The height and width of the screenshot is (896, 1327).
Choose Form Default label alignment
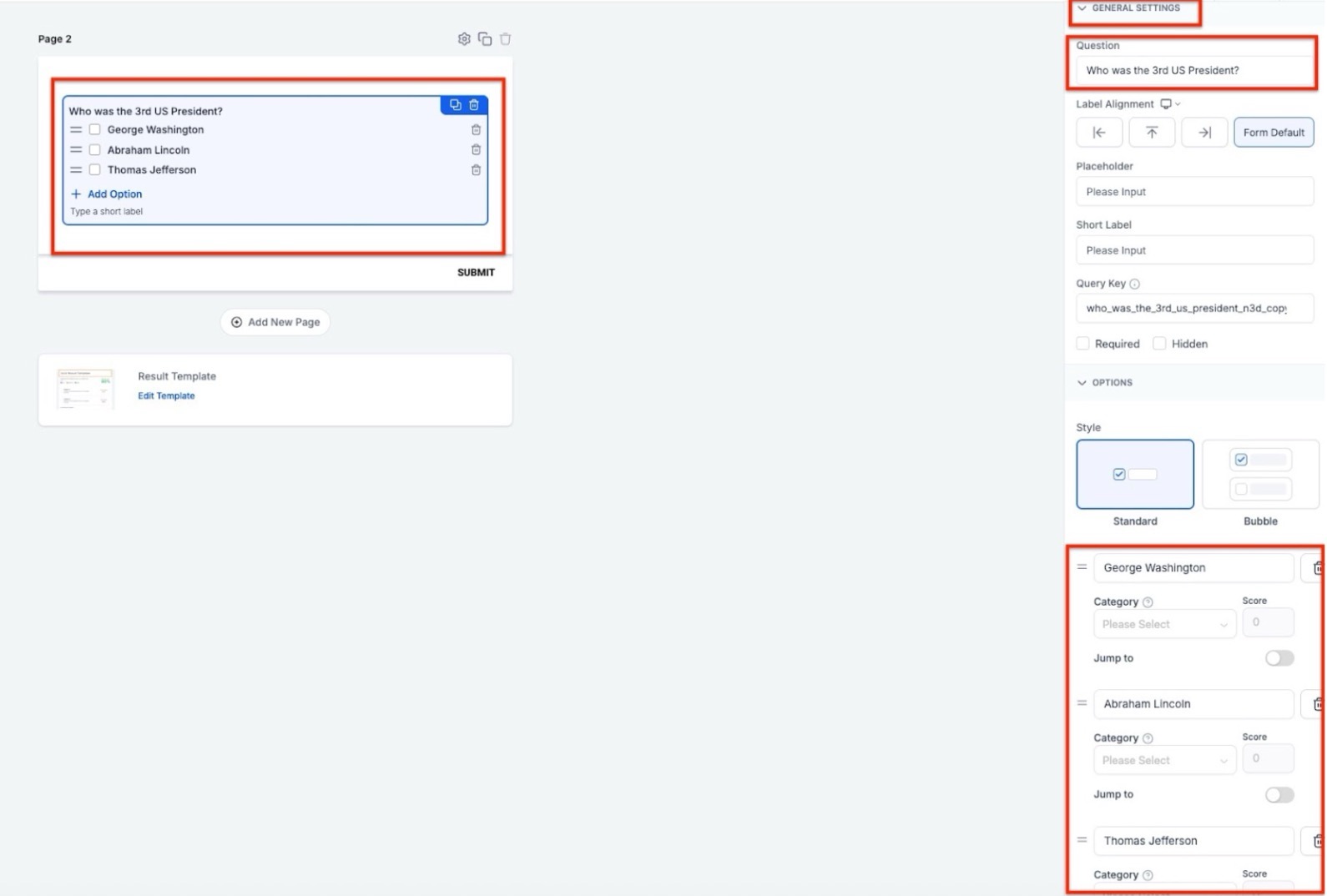click(x=1274, y=133)
